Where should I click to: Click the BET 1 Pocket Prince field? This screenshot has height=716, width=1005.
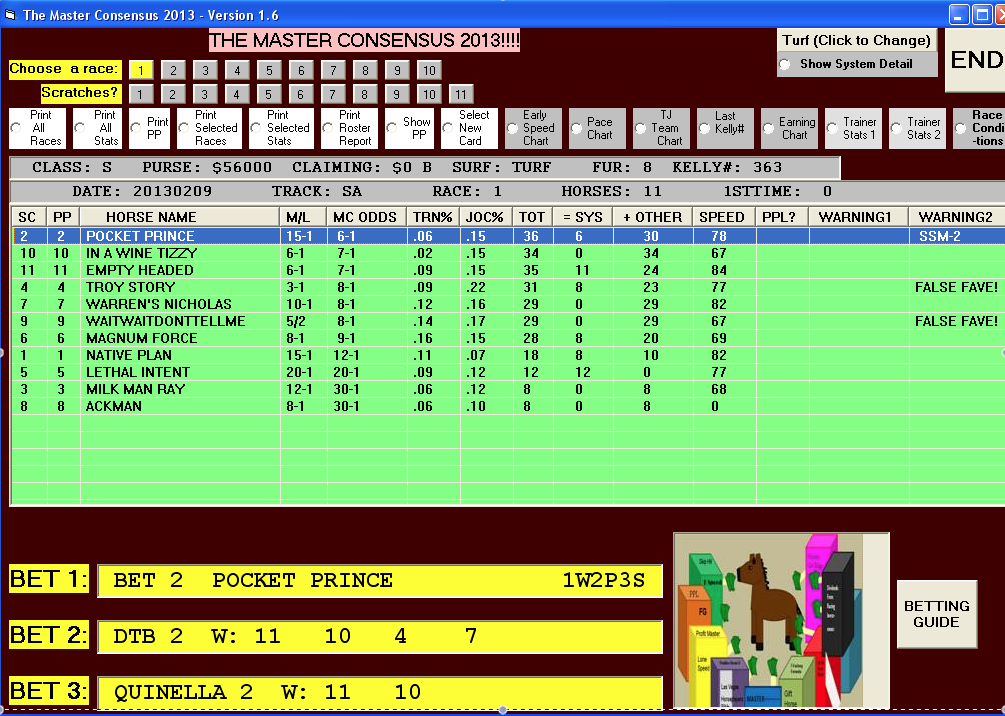tap(380, 581)
